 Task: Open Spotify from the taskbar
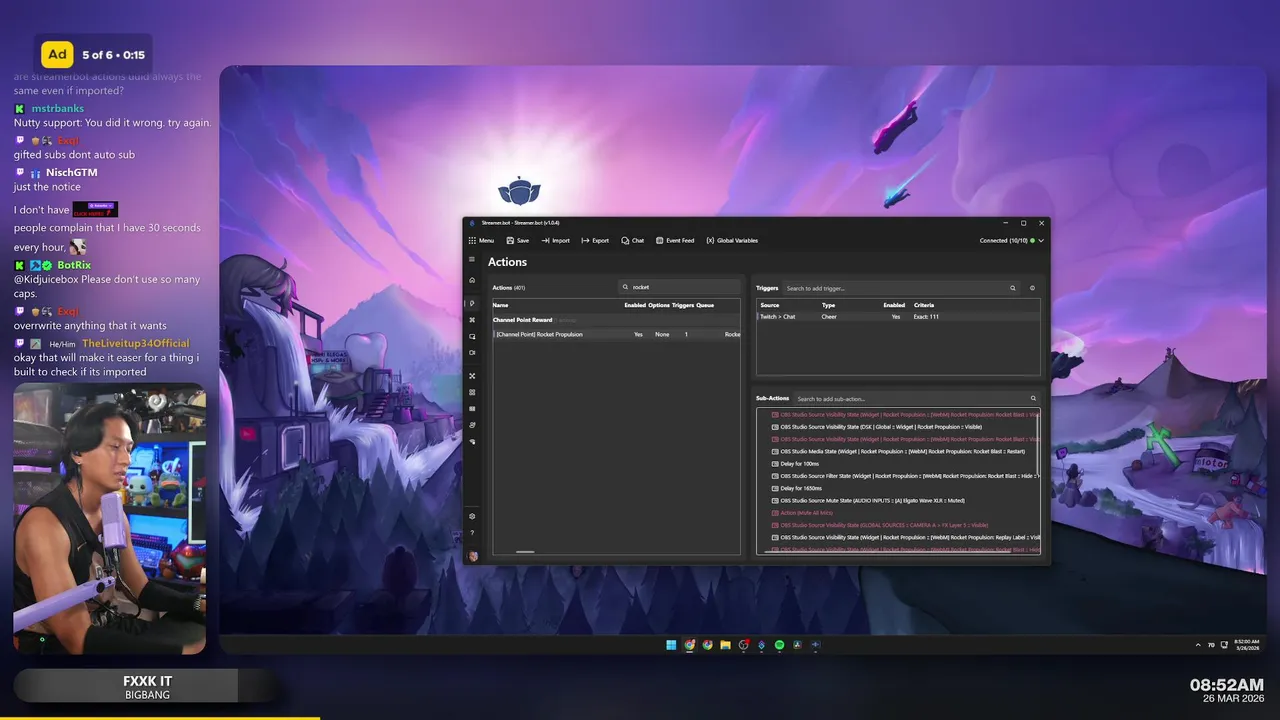tap(779, 645)
